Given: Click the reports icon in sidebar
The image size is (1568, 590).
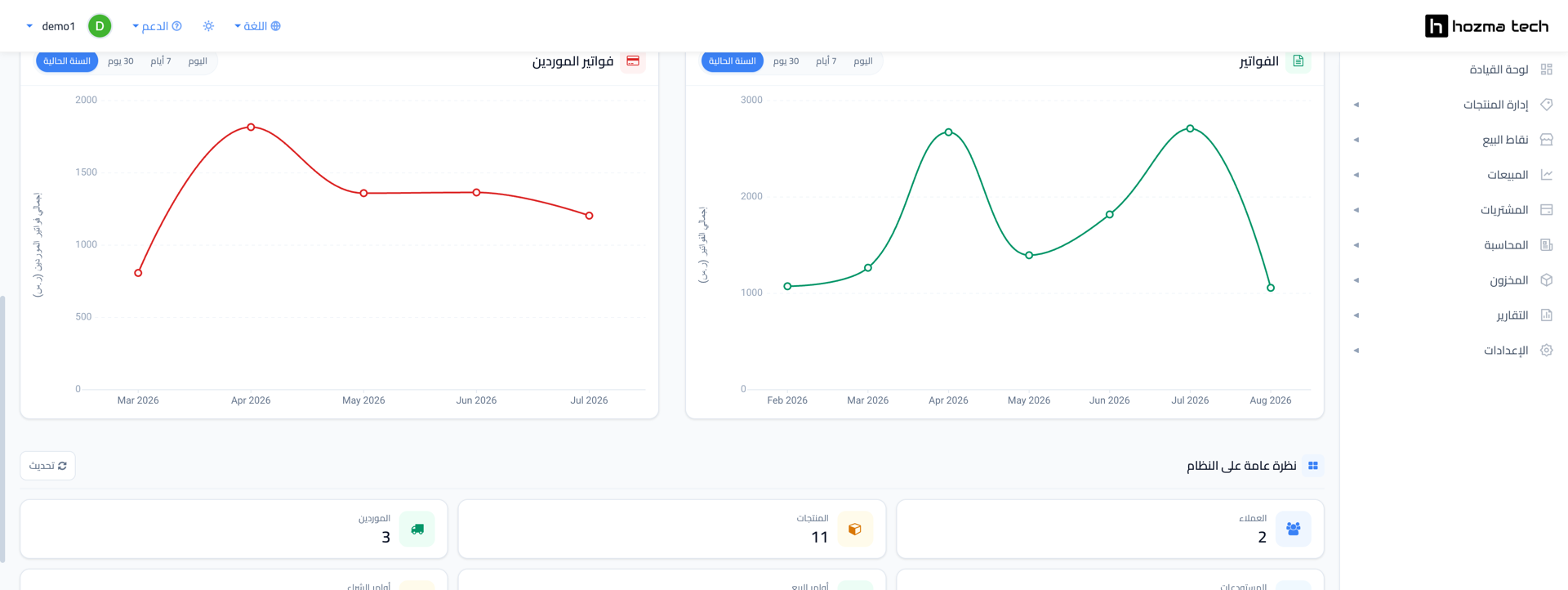Looking at the screenshot, I should [1546, 315].
